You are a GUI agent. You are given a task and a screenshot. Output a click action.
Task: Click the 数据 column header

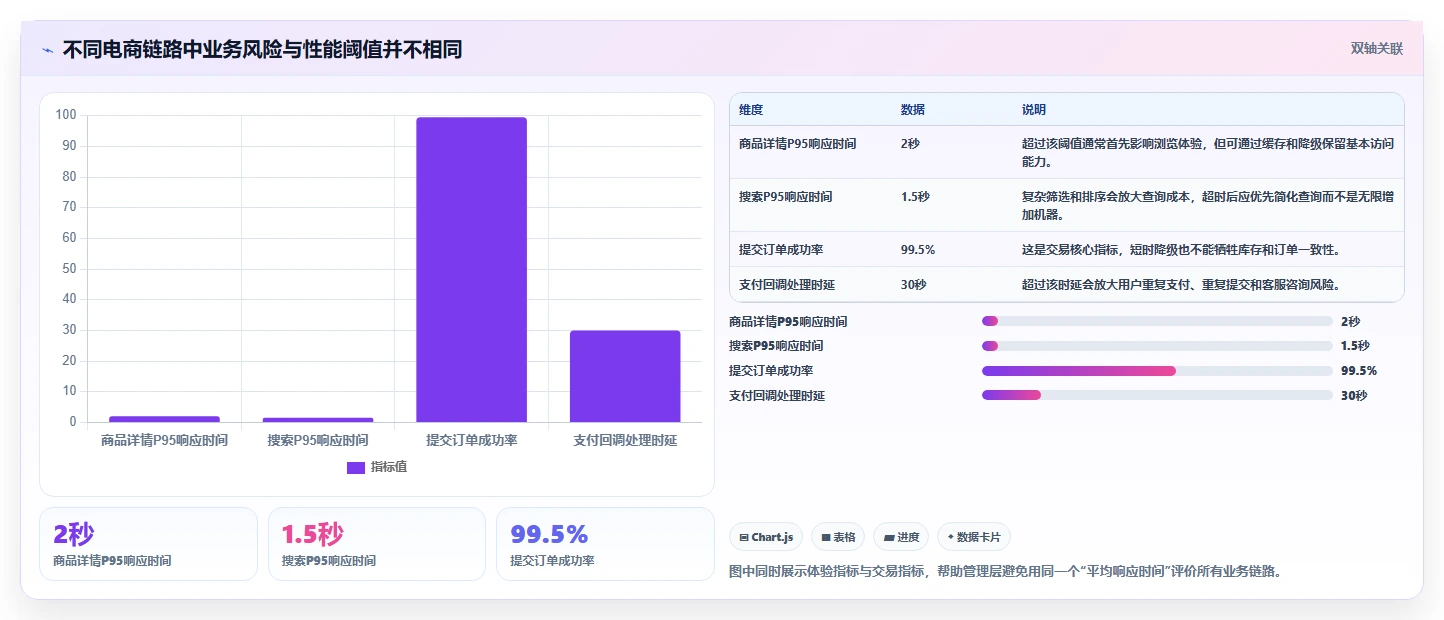tap(913, 110)
